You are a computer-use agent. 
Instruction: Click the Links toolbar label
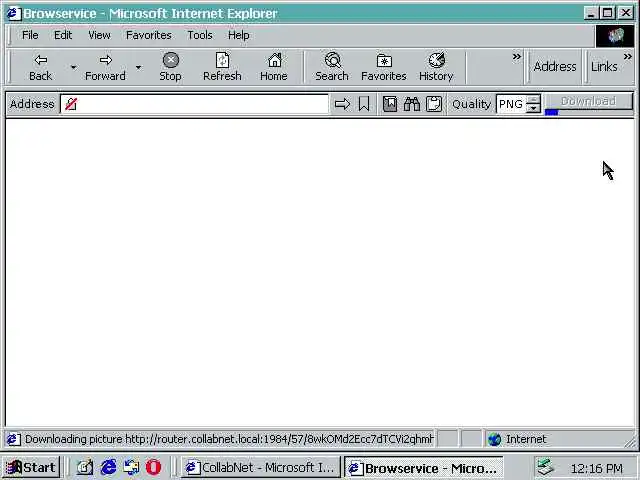click(604, 67)
